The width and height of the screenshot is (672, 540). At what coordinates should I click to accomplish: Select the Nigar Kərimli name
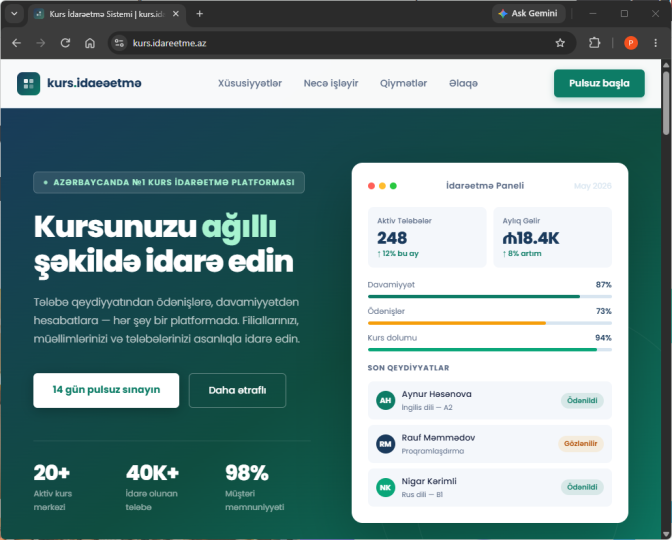click(x=429, y=481)
